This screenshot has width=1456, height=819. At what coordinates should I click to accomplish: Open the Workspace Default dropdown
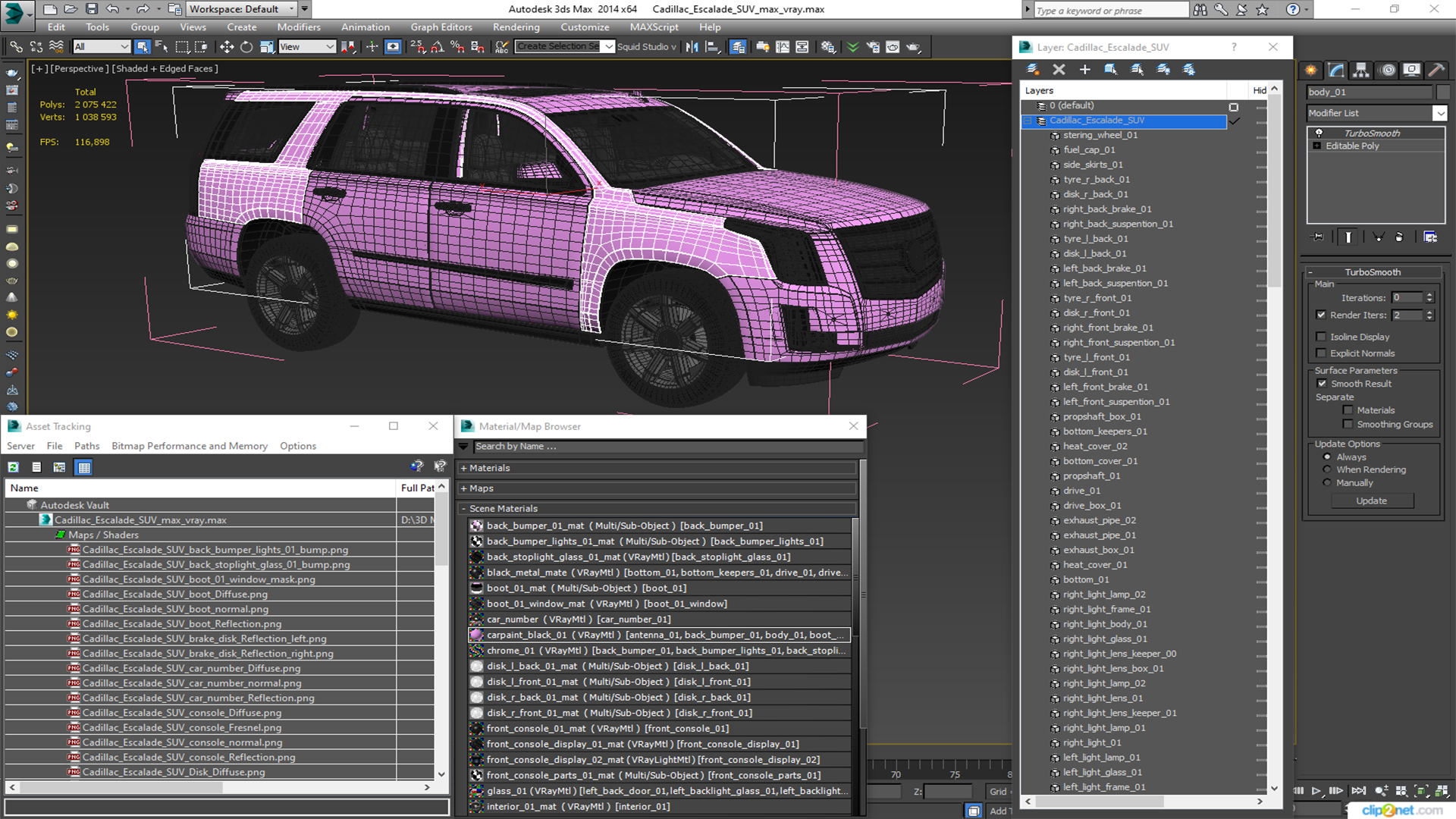241,9
